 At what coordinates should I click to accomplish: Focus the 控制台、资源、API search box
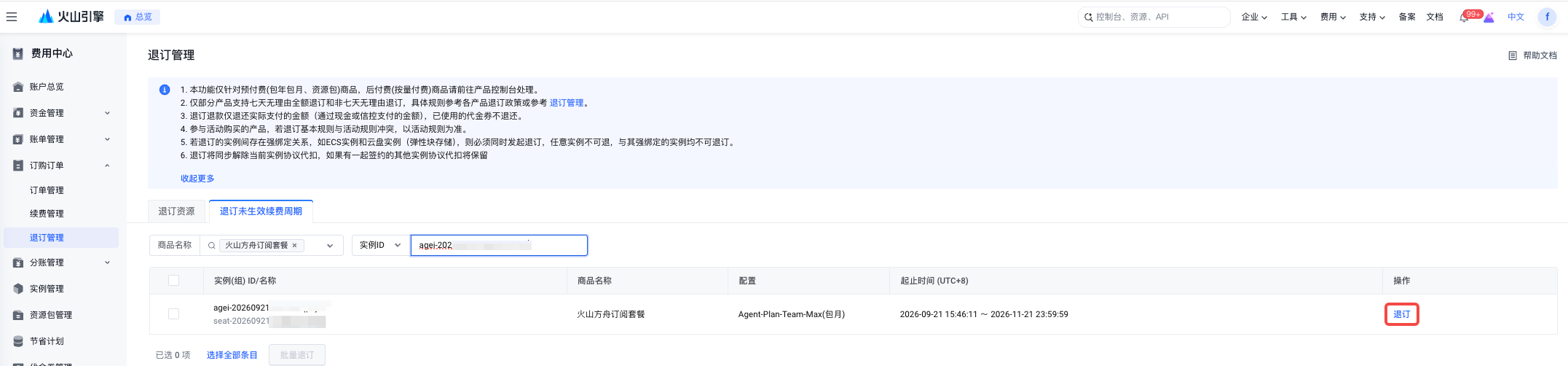[x=1154, y=17]
